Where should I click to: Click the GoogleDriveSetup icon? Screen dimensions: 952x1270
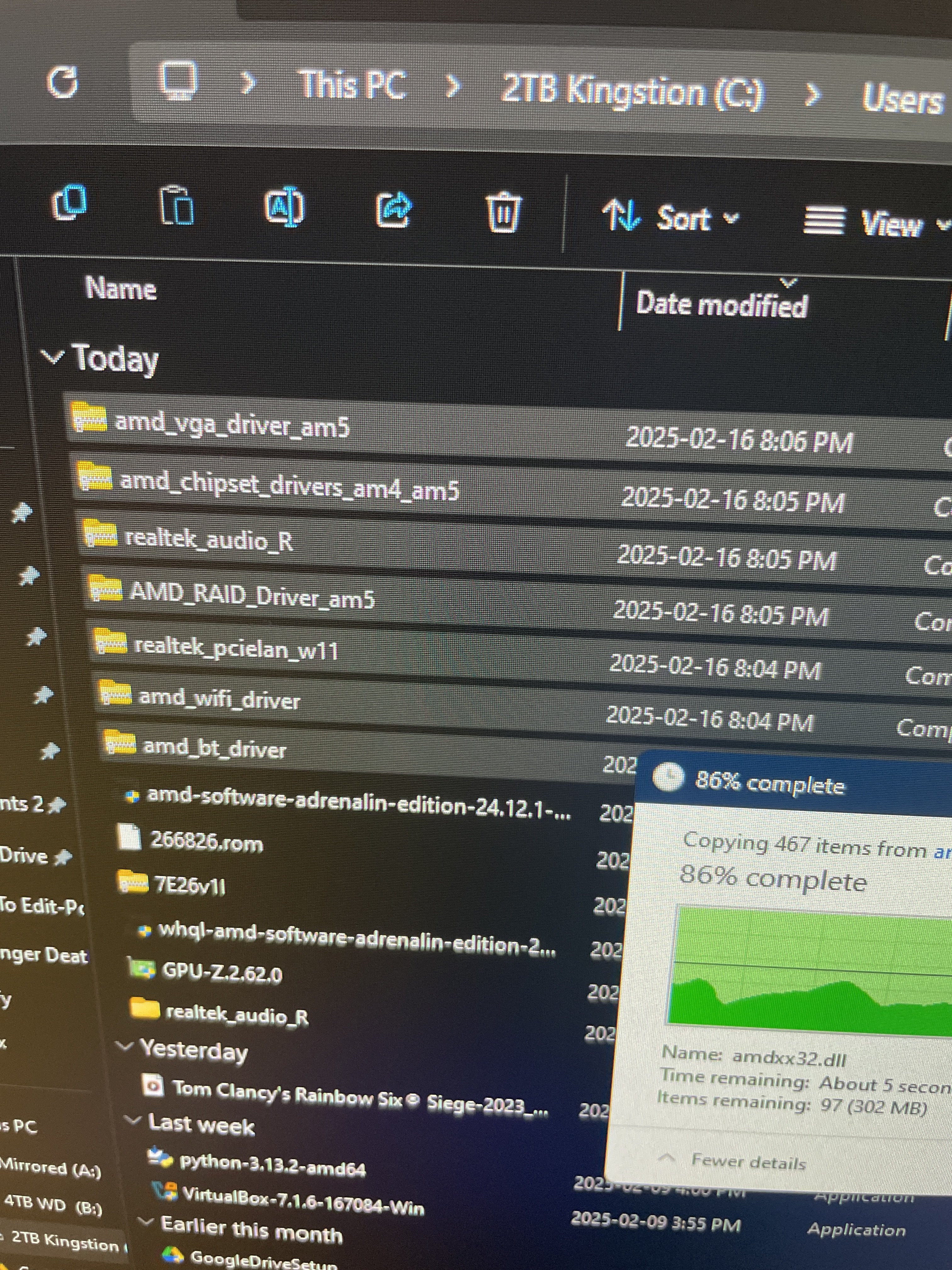pos(173,1255)
